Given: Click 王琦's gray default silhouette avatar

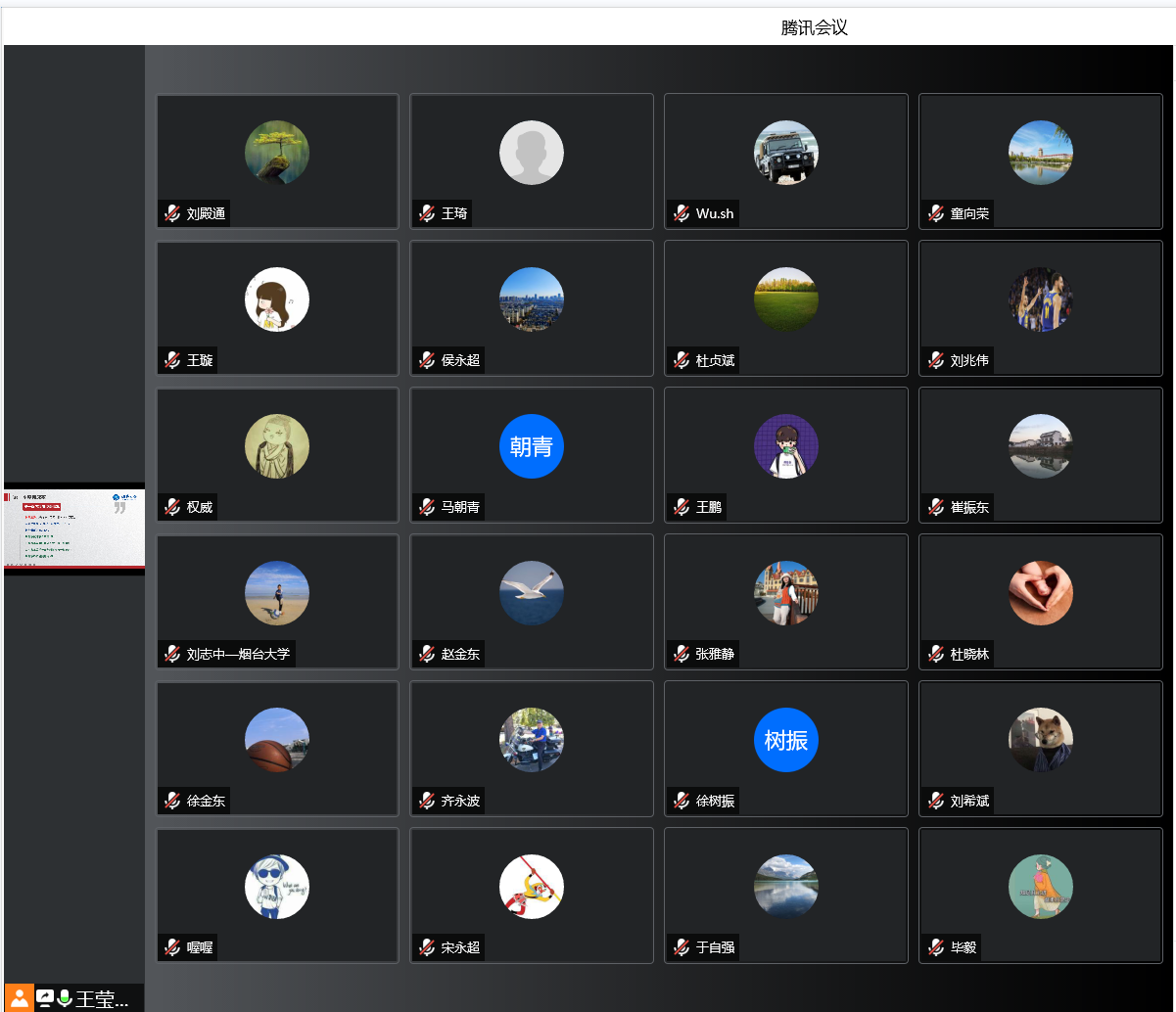Looking at the screenshot, I should (532, 153).
